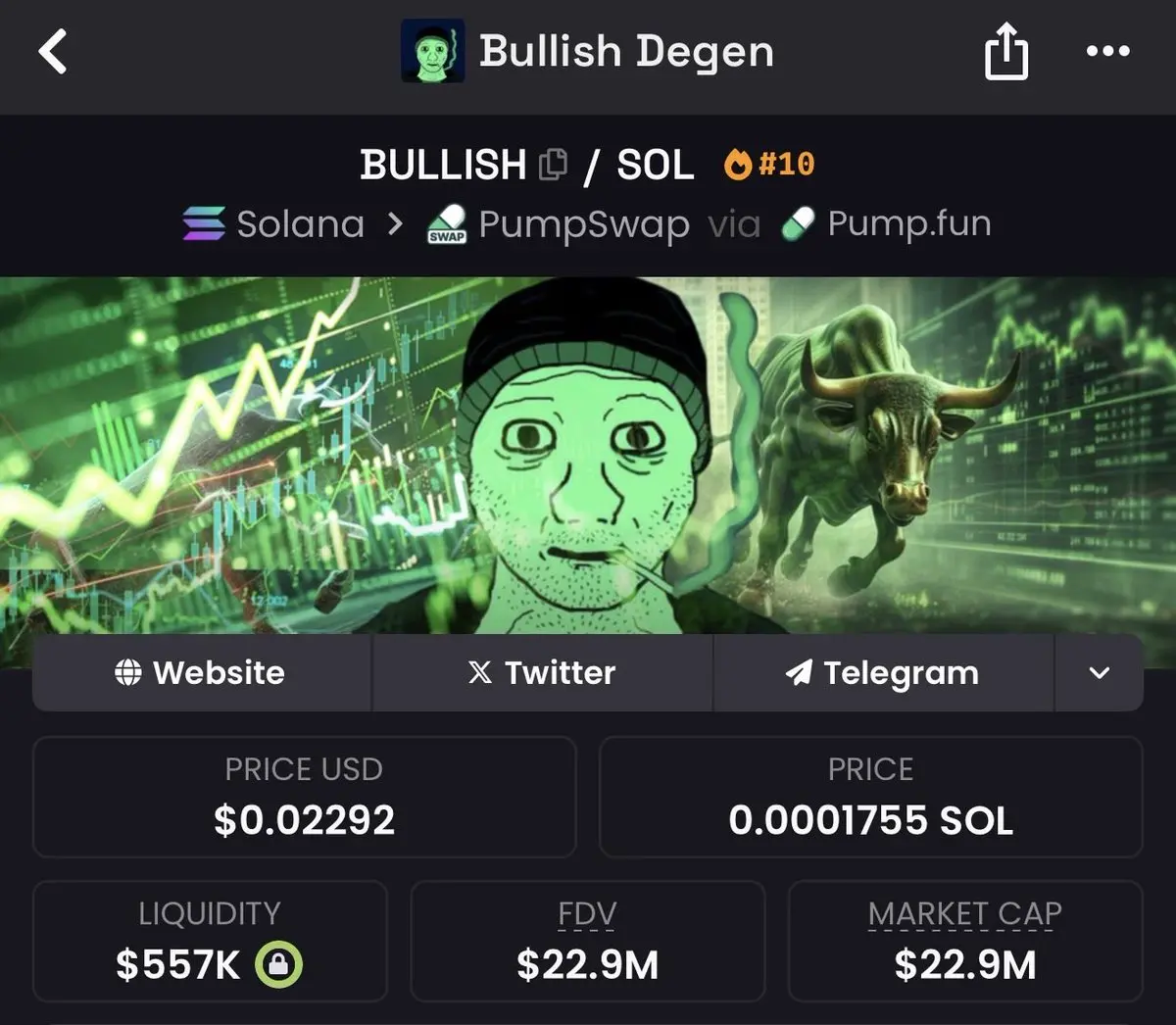Tap the trending fire #10 badge
The width and height of the screenshot is (1176, 1025).
pos(769,164)
